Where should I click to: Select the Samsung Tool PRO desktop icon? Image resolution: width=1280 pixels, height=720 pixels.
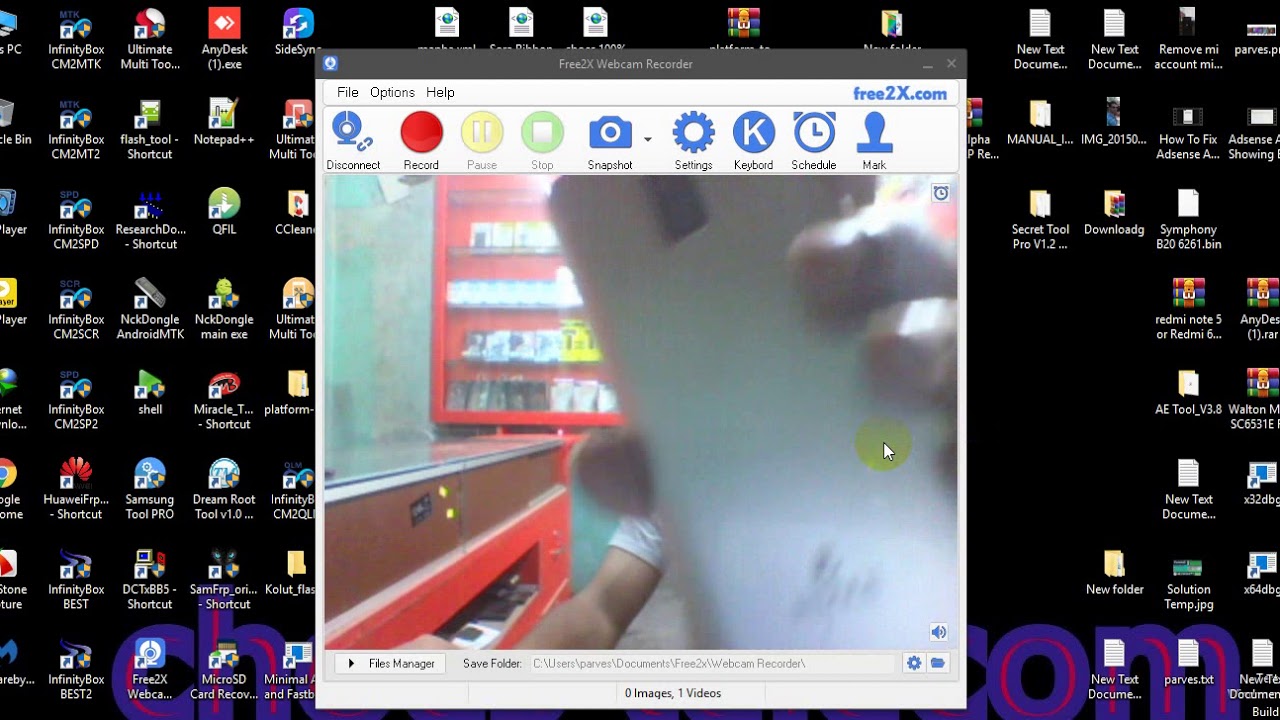pos(150,490)
